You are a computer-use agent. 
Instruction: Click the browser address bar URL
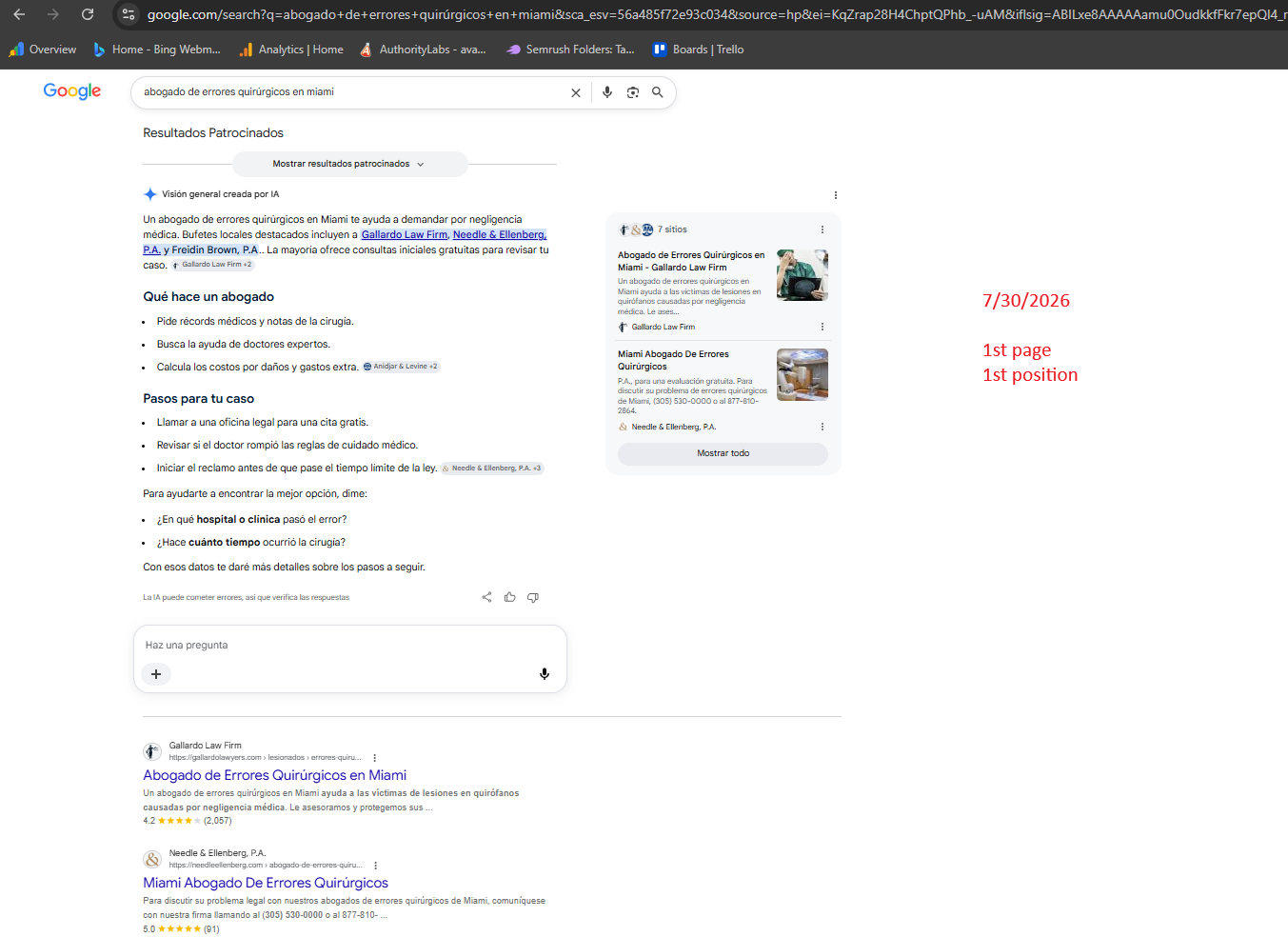click(714, 14)
